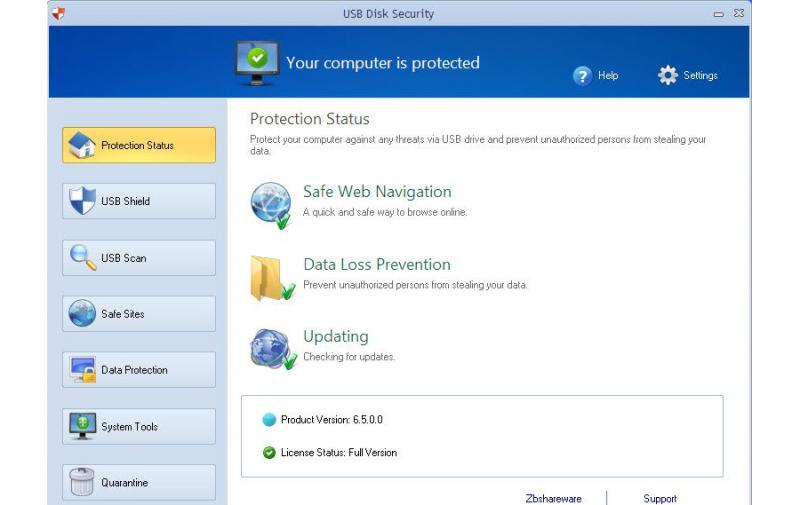
Task: Go to USB Scan in sidebar
Action: [x=139, y=258]
